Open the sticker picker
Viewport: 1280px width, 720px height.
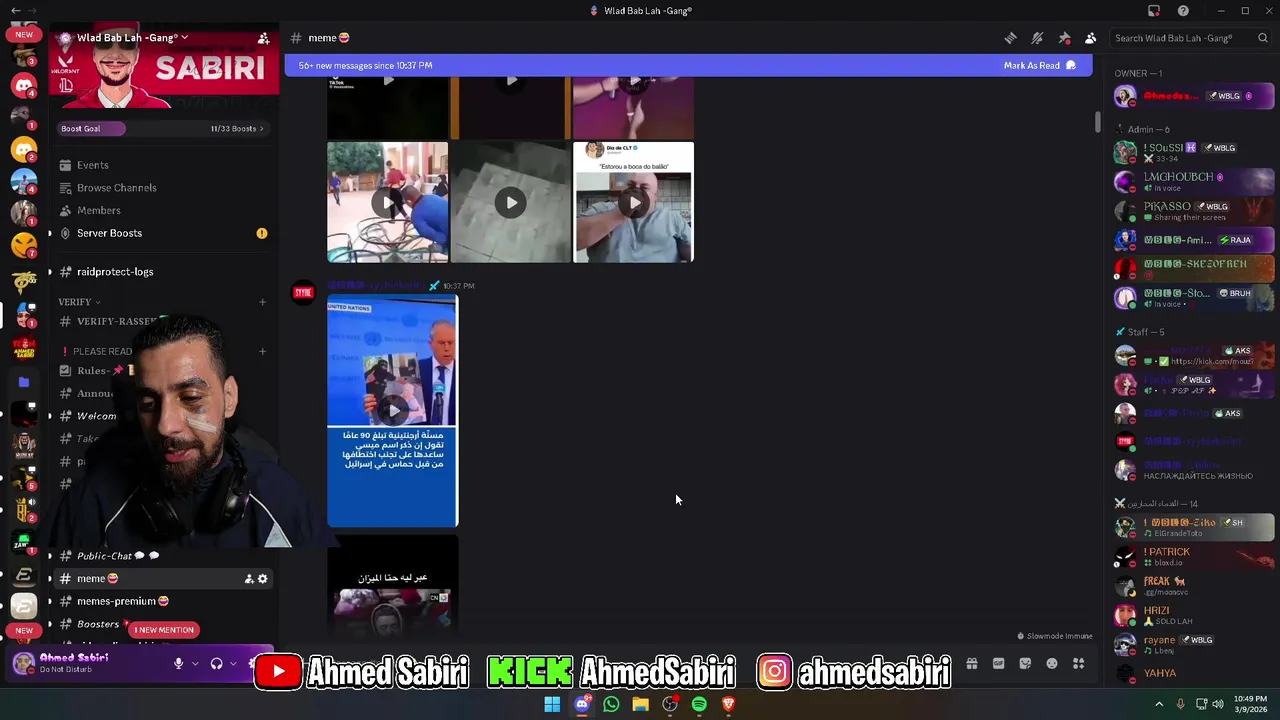coord(1025,664)
